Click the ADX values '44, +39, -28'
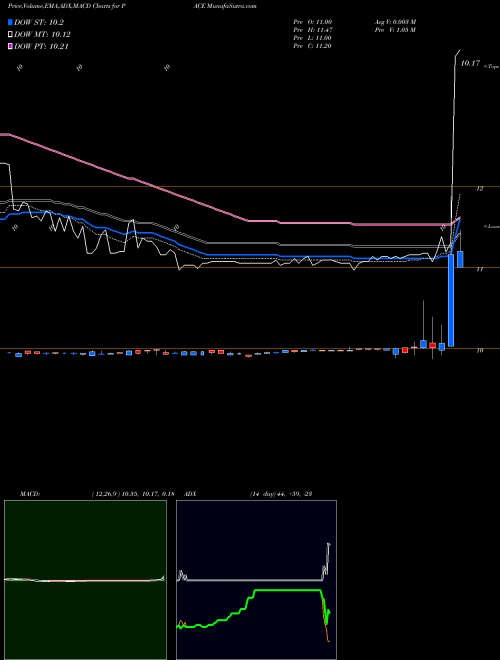 [294, 494]
